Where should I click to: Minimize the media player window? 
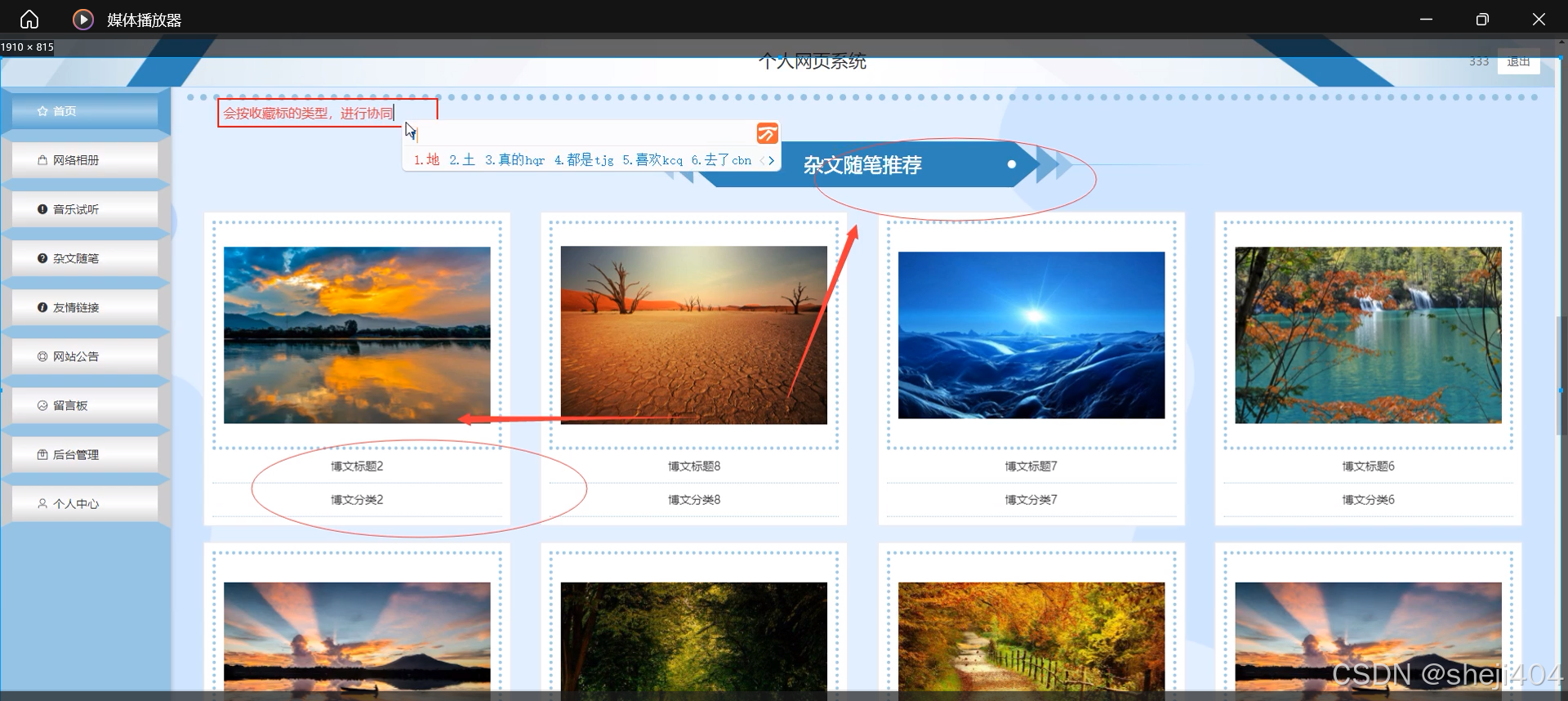tap(1426, 20)
